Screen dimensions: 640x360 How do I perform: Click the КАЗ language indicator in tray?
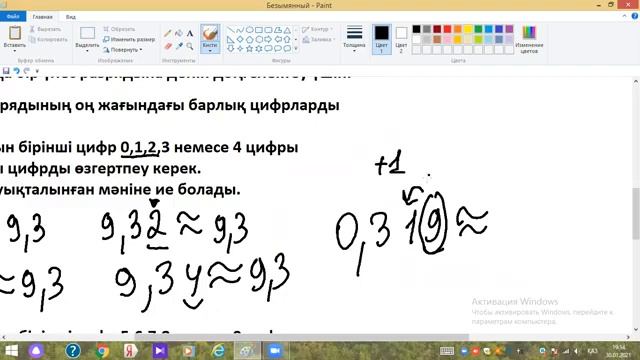point(592,351)
